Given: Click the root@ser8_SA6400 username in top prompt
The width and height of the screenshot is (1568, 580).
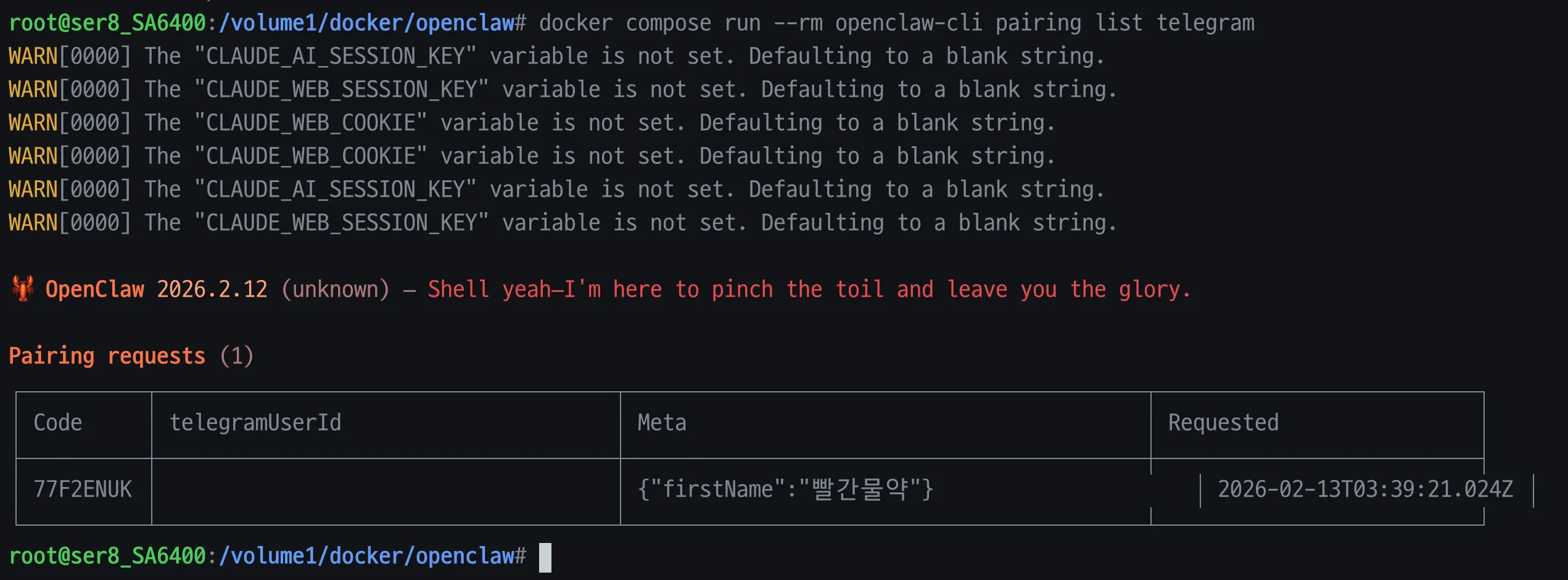Looking at the screenshot, I should [107, 23].
